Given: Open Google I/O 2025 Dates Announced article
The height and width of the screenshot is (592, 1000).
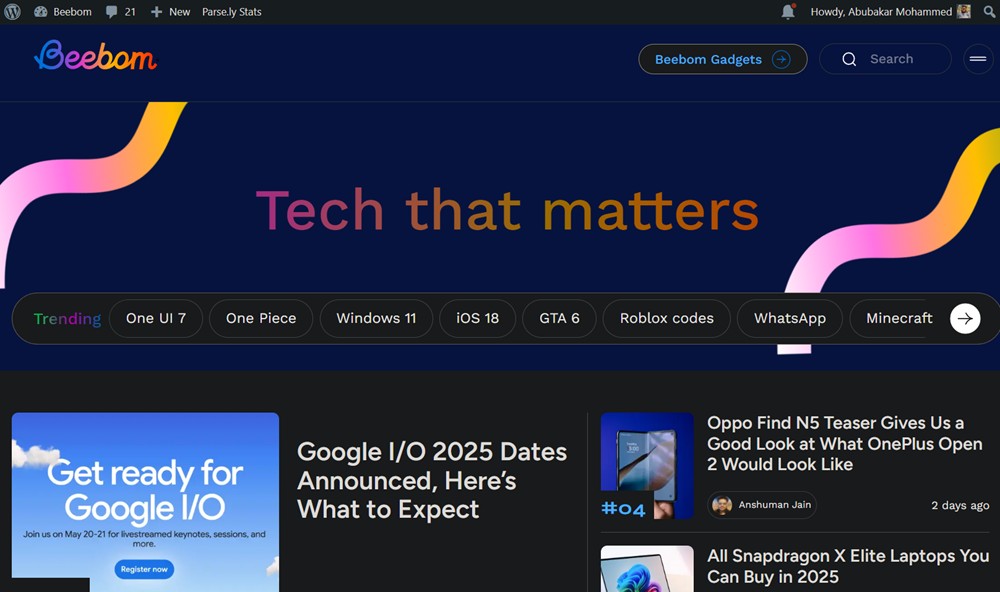Looking at the screenshot, I should click(x=432, y=480).
